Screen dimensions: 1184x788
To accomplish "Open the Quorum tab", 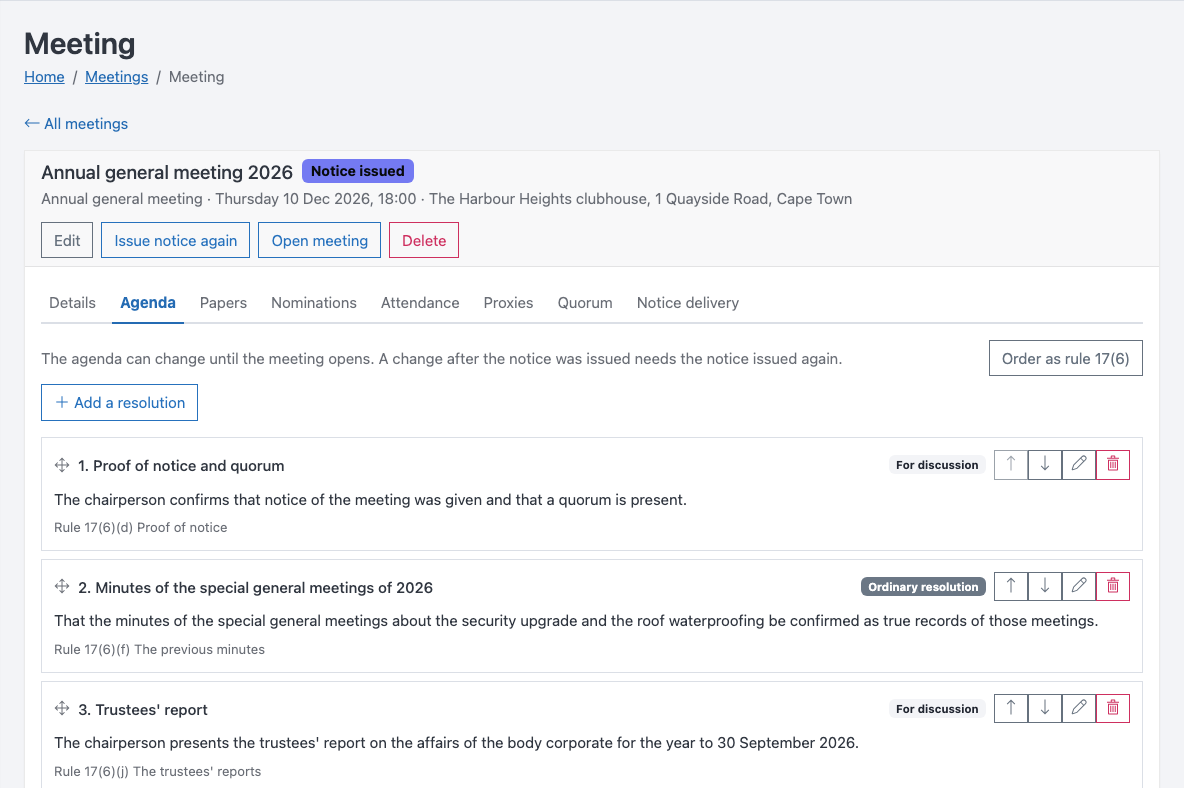I will tap(585, 303).
